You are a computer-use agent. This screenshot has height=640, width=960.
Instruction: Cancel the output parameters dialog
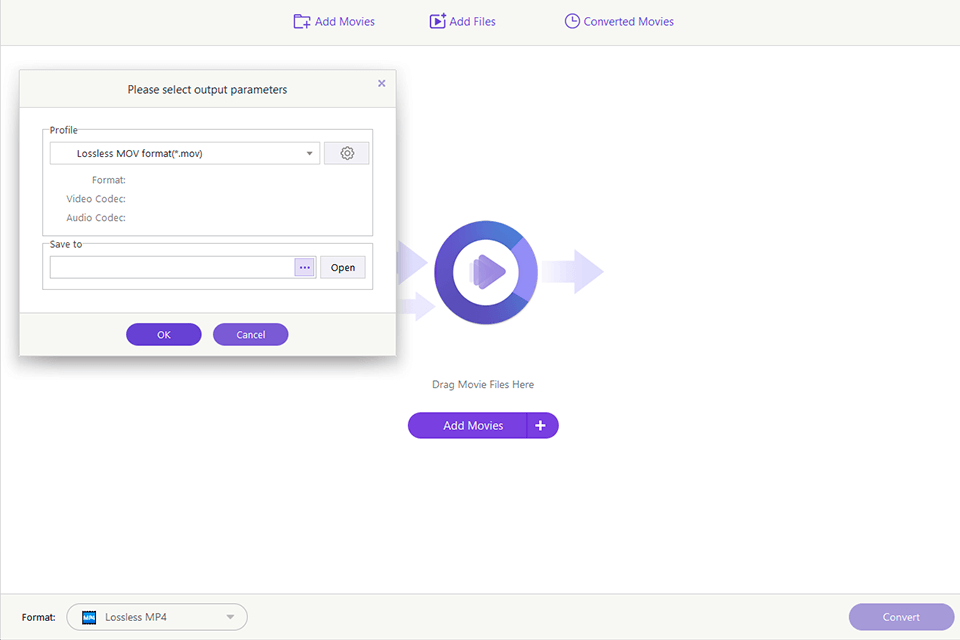click(250, 335)
